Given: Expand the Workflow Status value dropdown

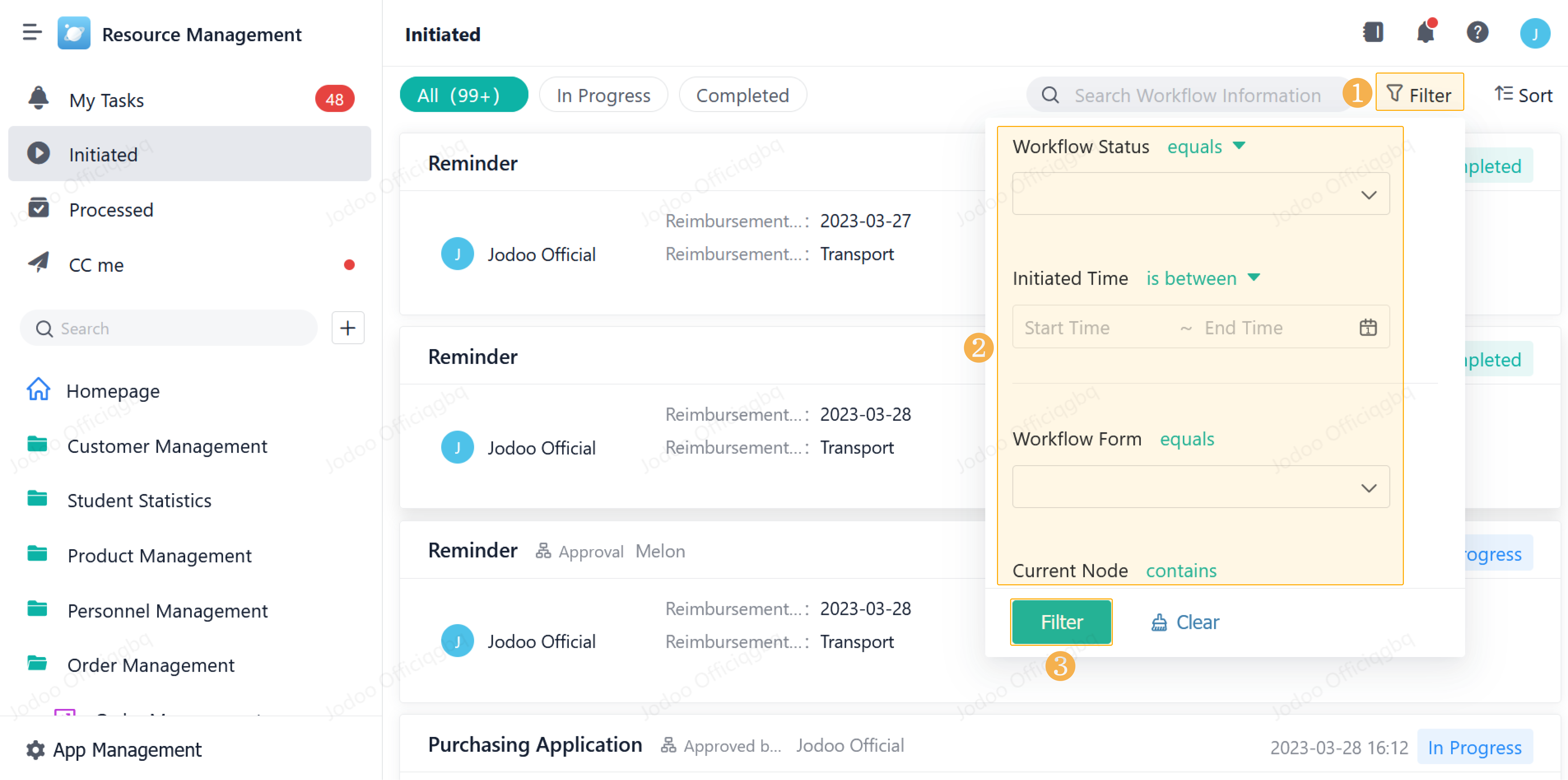Looking at the screenshot, I should [1200, 194].
